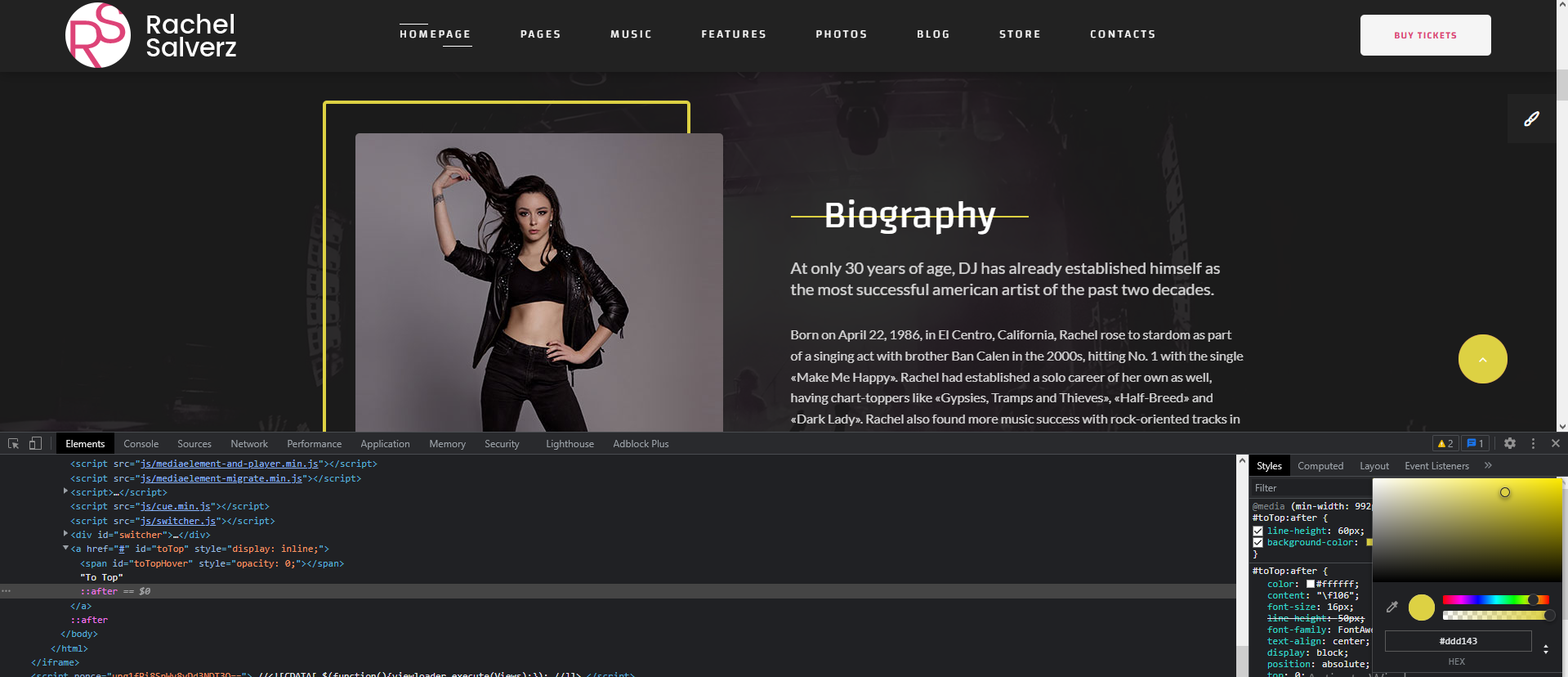Screen dimensions: 1568x677
Task: Select the Elements tab
Action: [x=85, y=444]
